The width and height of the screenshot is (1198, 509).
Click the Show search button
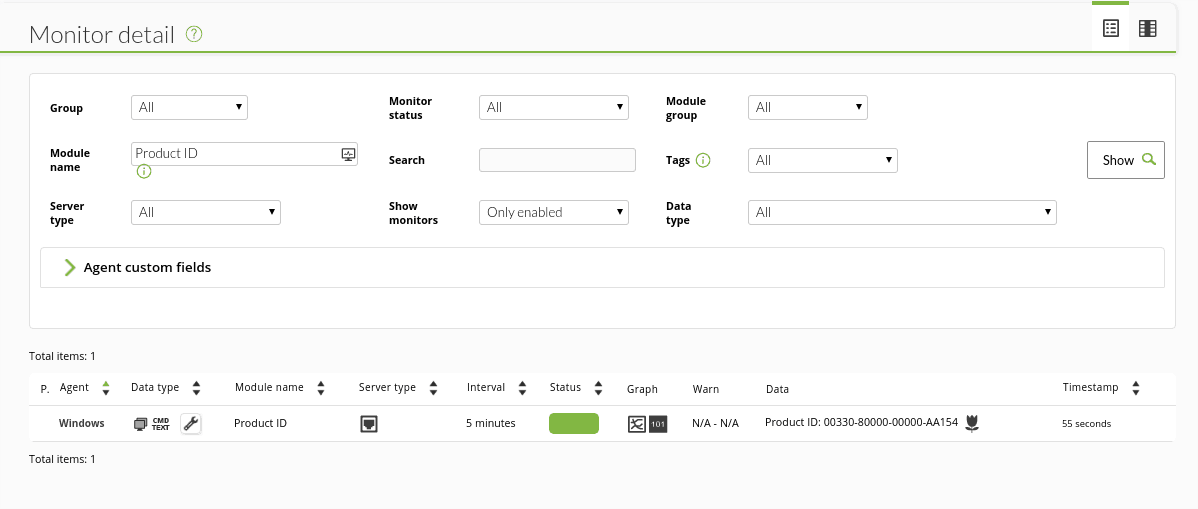1125,160
